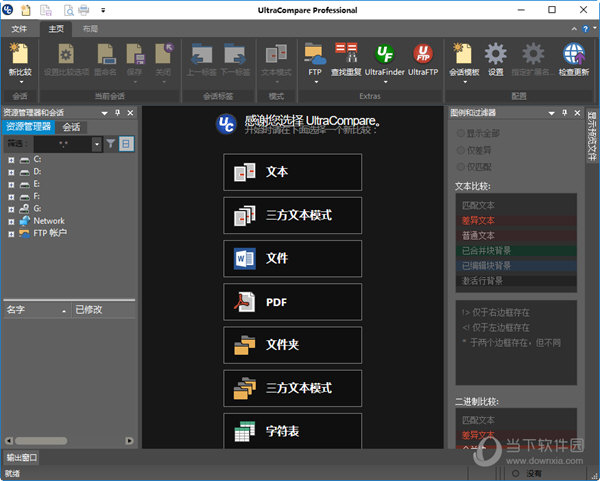Image resolution: width=600 pixels, height=481 pixels.
Task: Click the explorer horizontal scrollbar thumb
Action: click(41, 441)
